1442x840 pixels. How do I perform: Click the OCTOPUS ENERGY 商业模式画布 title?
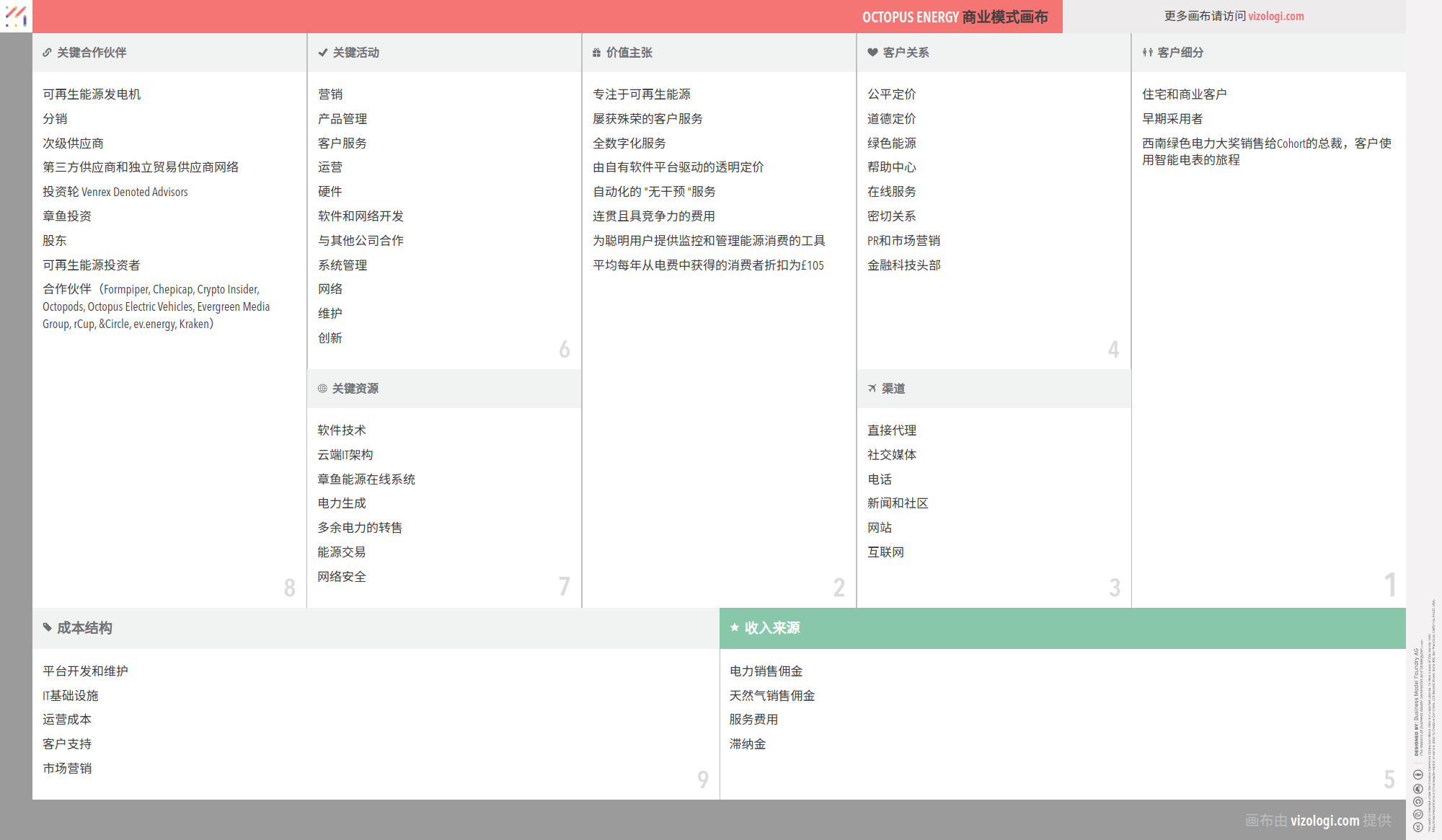955,17
